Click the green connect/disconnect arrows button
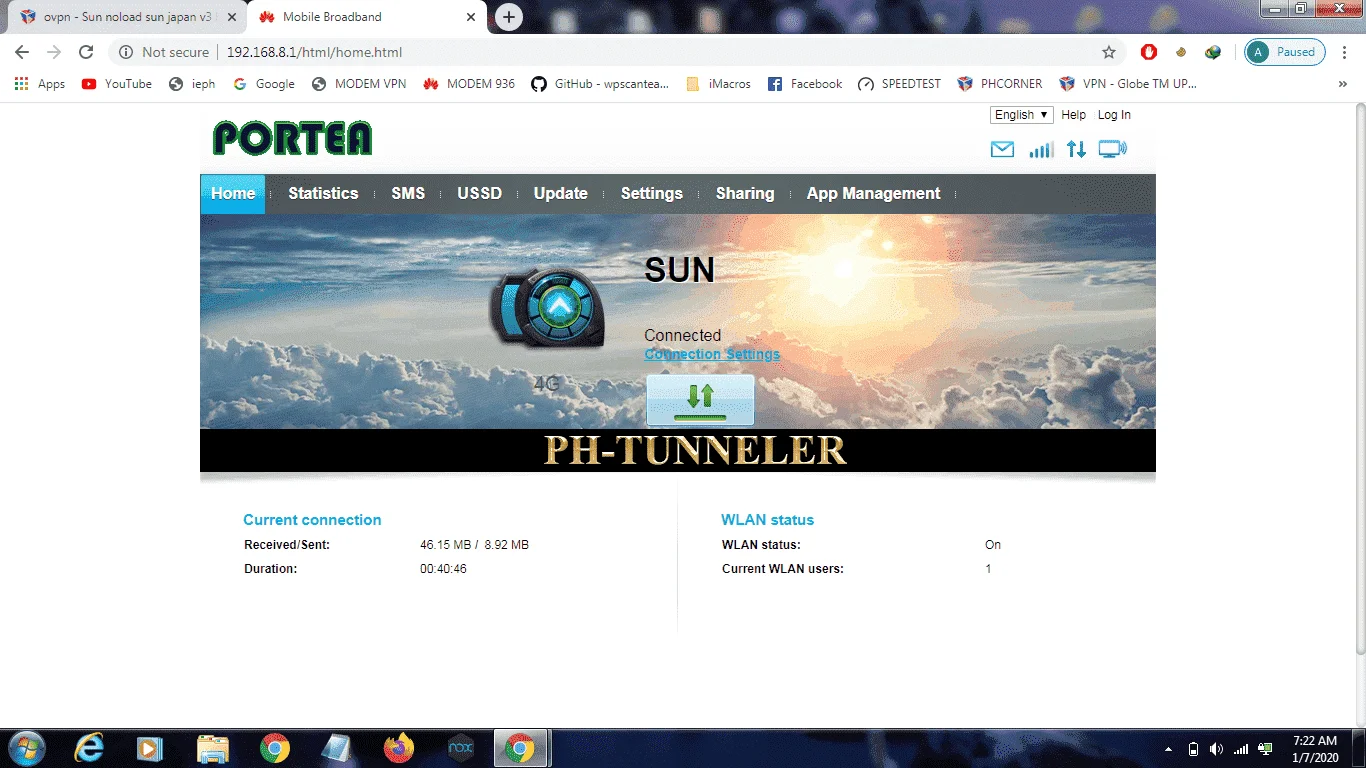The height and width of the screenshot is (768, 1366). tap(700, 400)
